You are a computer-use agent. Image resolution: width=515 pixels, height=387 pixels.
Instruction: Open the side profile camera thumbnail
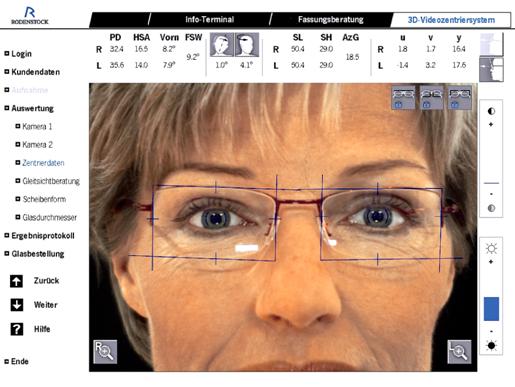[x=491, y=70]
